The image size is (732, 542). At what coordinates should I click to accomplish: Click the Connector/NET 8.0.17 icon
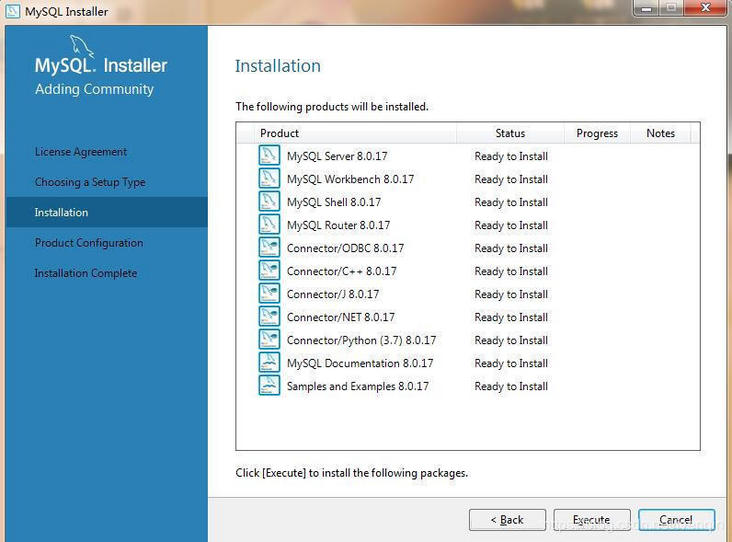click(269, 316)
